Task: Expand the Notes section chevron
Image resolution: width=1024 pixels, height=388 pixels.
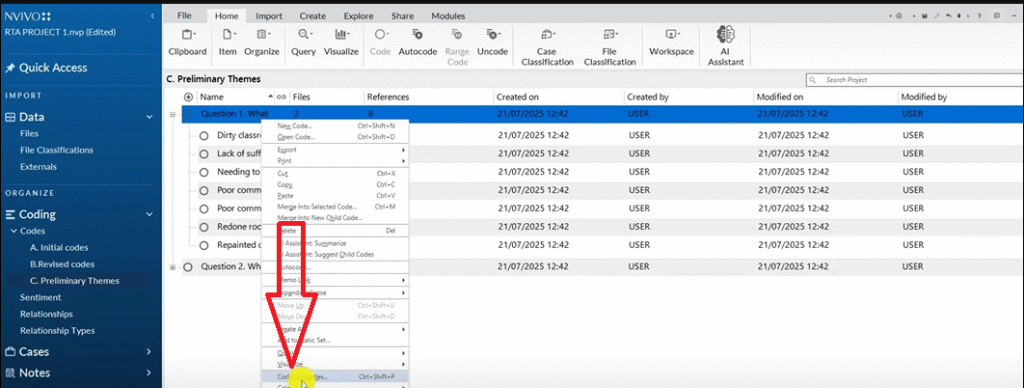Action: click(x=150, y=373)
